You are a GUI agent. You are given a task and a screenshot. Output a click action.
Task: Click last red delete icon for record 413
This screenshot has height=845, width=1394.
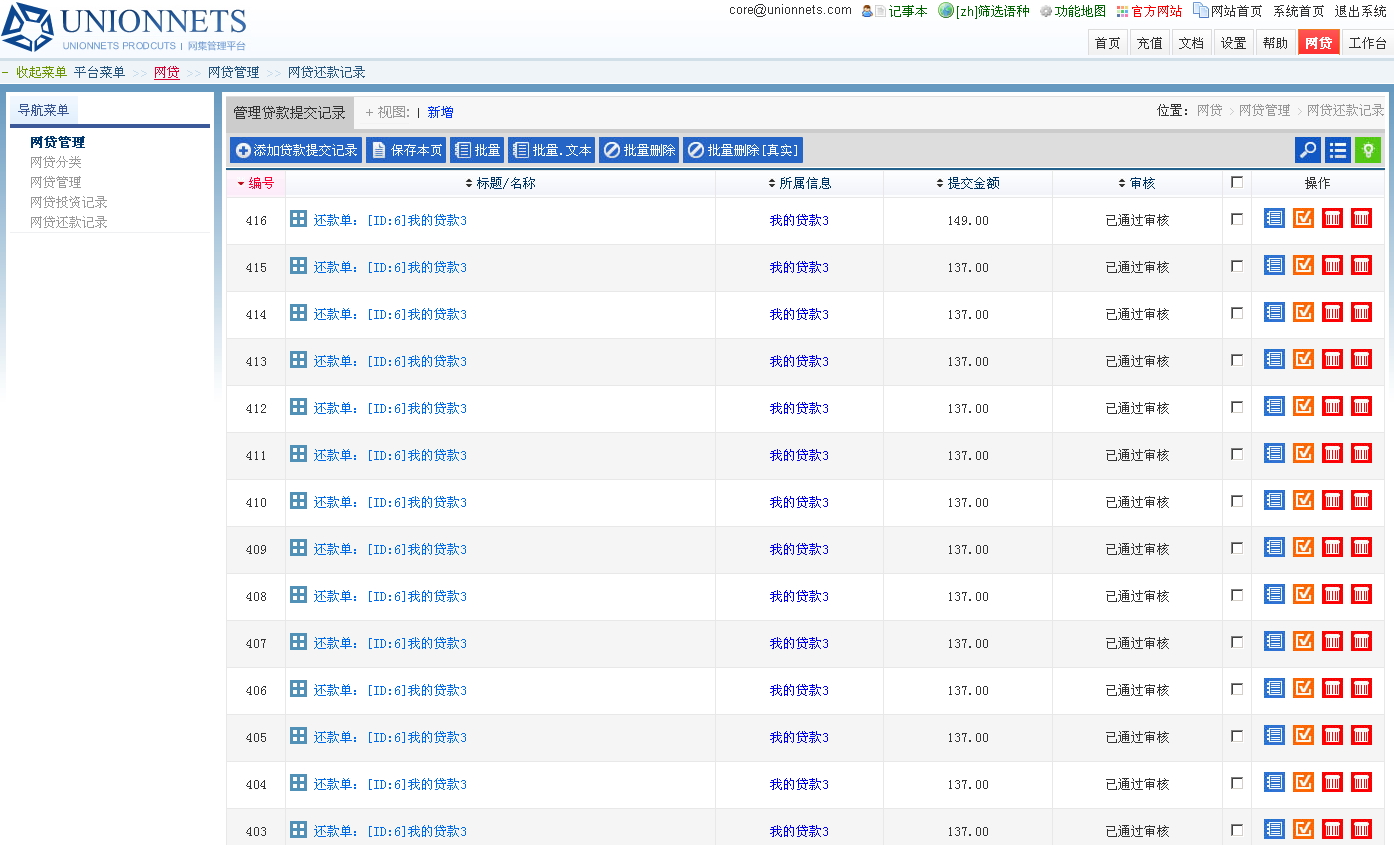point(1361,359)
